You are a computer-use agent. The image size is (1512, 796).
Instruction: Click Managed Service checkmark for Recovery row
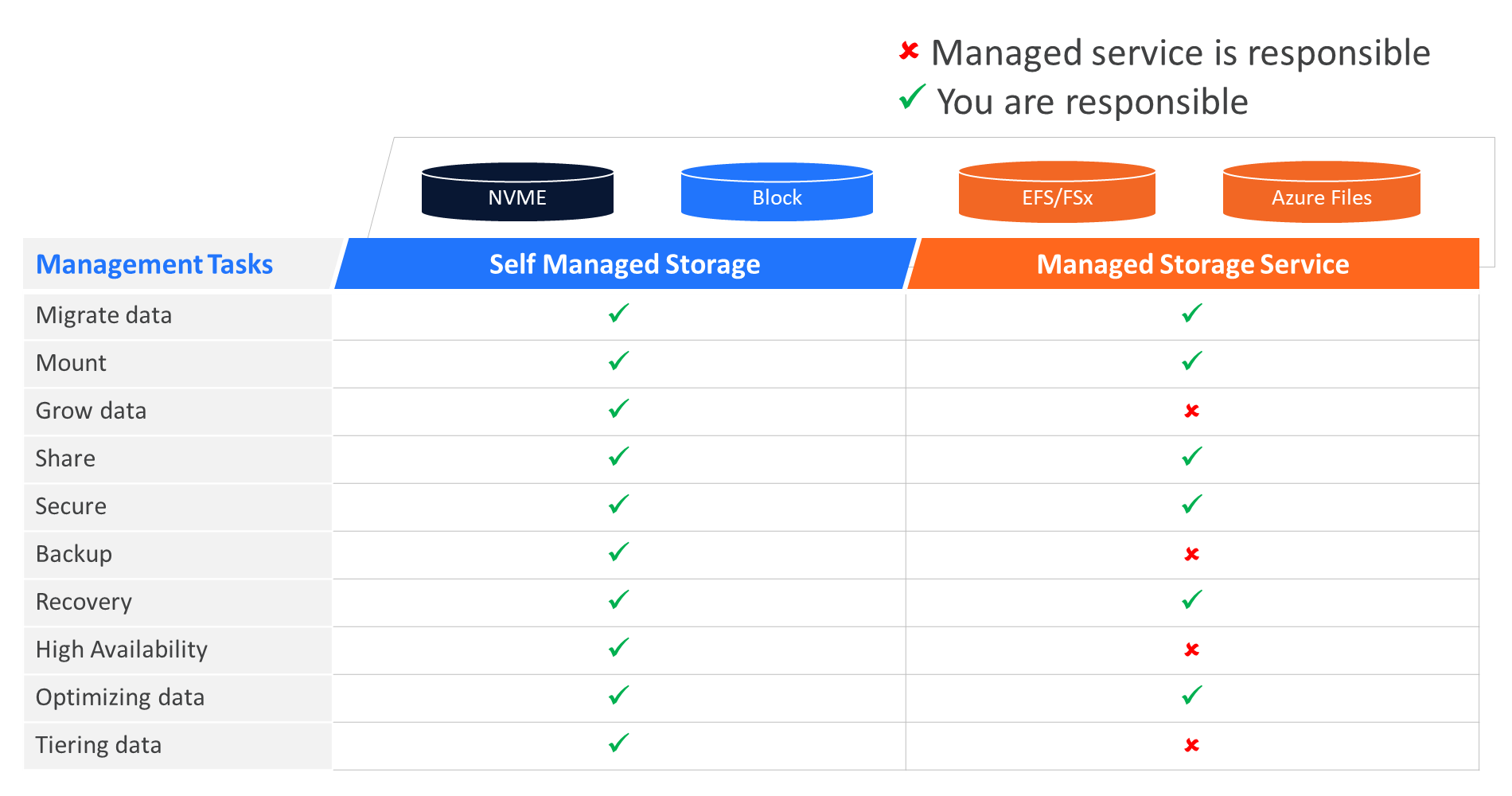1191,600
